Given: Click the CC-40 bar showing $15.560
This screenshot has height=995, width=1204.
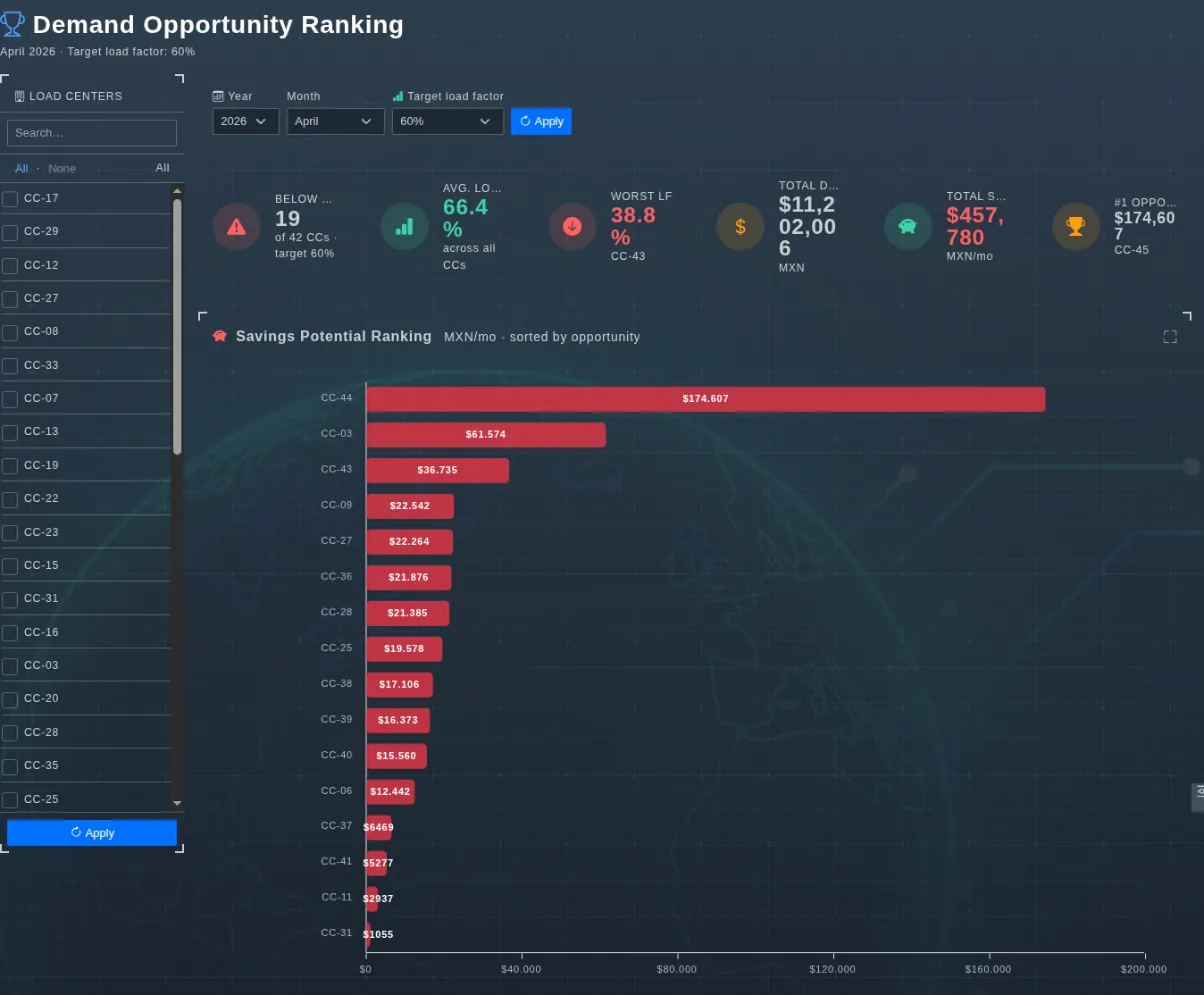Looking at the screenshot, I should (396, 756).
